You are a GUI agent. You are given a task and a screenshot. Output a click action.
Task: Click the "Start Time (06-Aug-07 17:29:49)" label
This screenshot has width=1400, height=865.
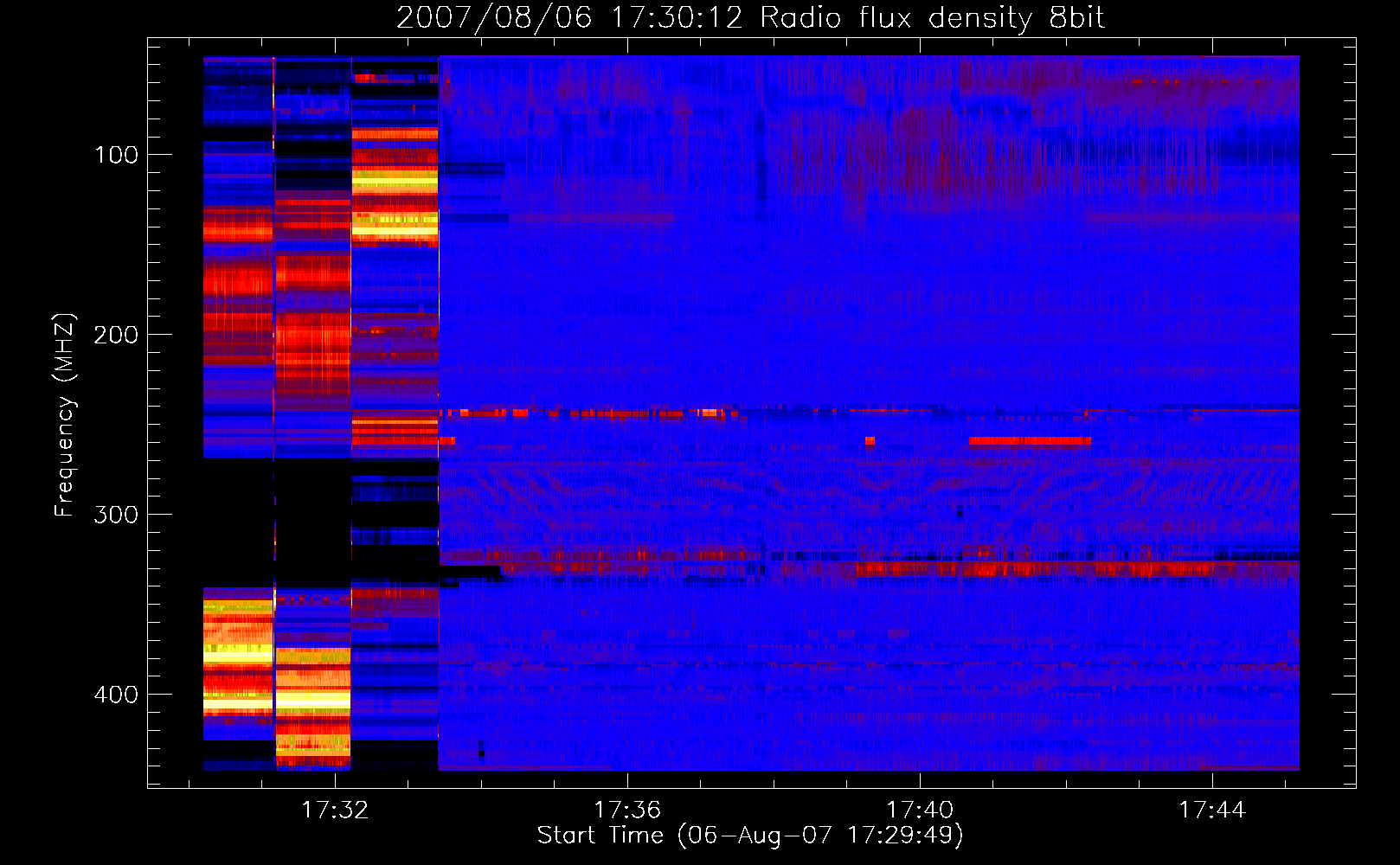click(x=750, y=836)
